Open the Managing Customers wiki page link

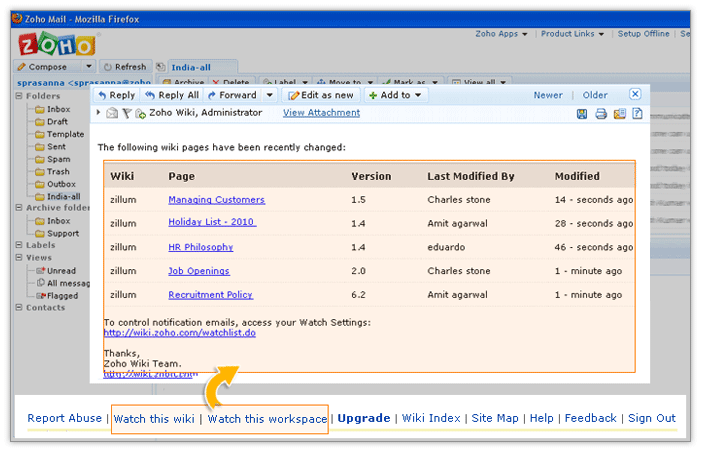pyautogui.click(x=216, y=200)
